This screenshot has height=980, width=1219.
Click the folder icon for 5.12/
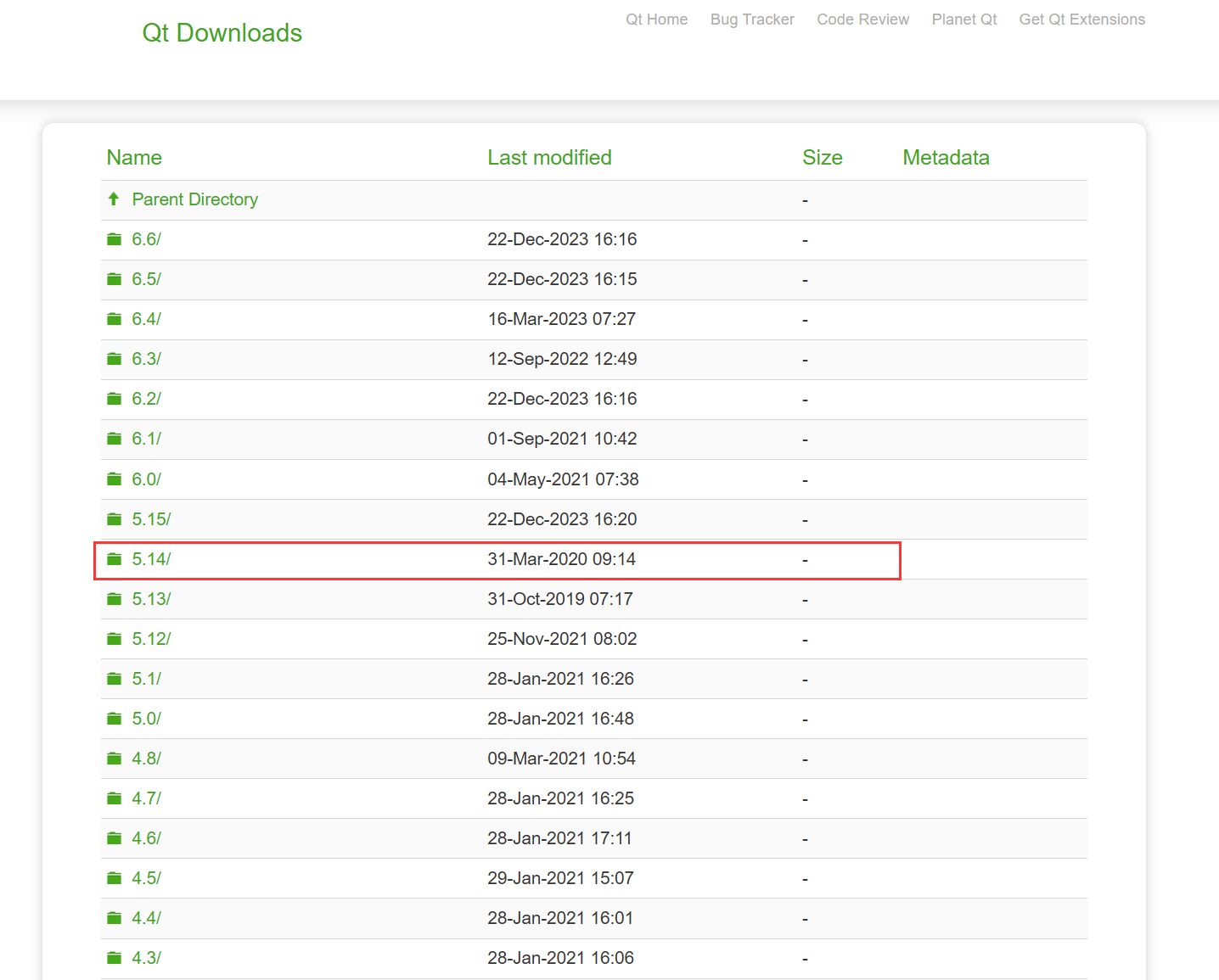(114, 639)
